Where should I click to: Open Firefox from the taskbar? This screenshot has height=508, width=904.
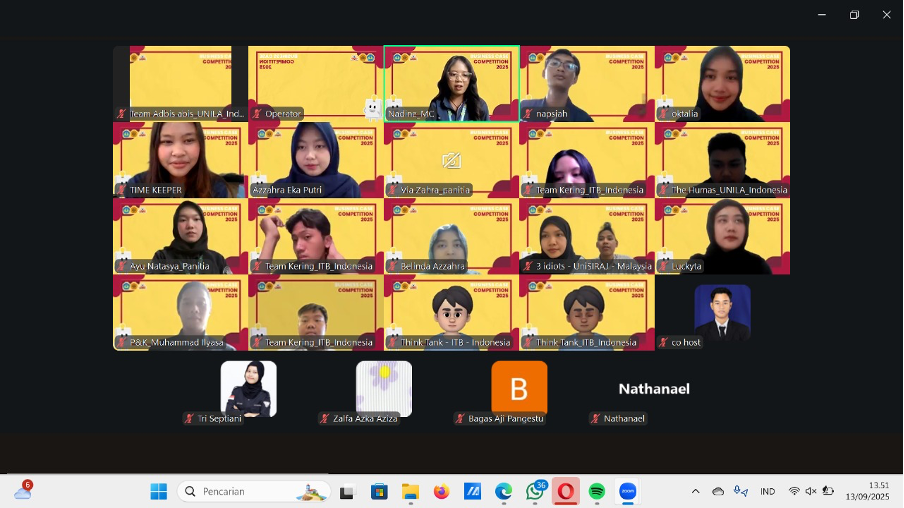tap(441, 491)
